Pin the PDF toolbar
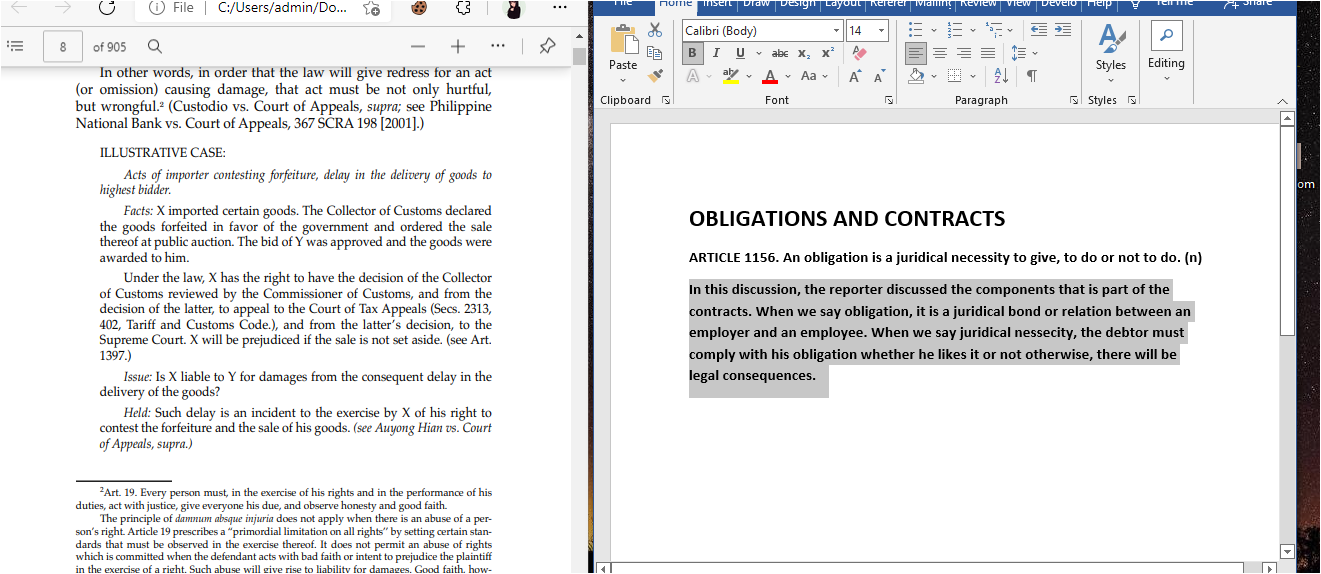Viewport: 1321px width, 574px height. coord(547,46)
